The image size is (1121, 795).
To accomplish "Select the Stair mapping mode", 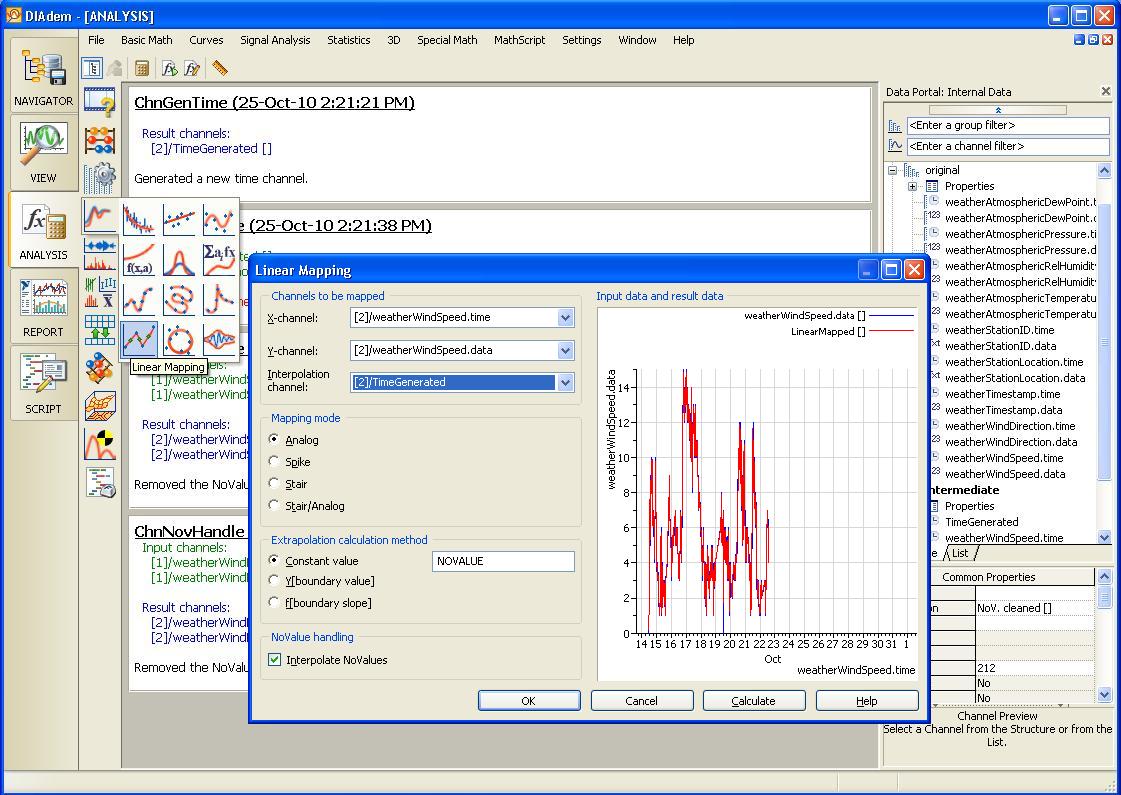I will pos(274,484).
